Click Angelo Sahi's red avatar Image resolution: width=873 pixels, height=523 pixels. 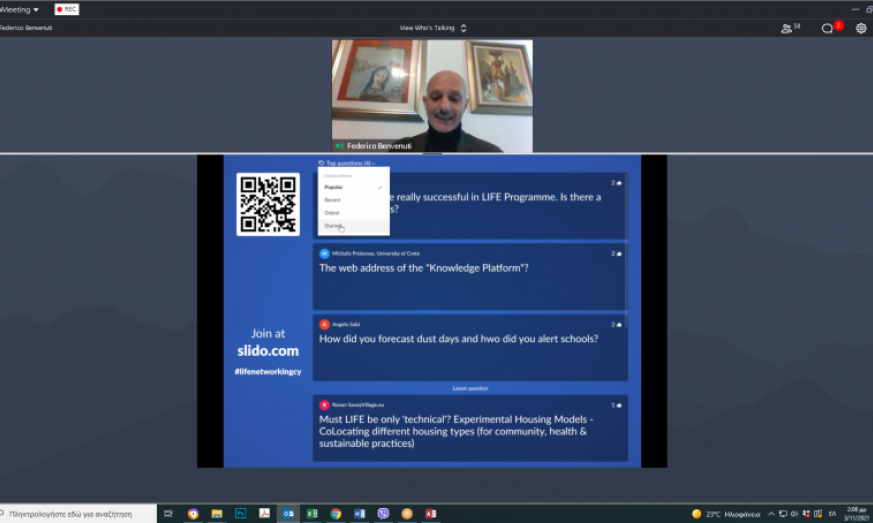(324, 324)
